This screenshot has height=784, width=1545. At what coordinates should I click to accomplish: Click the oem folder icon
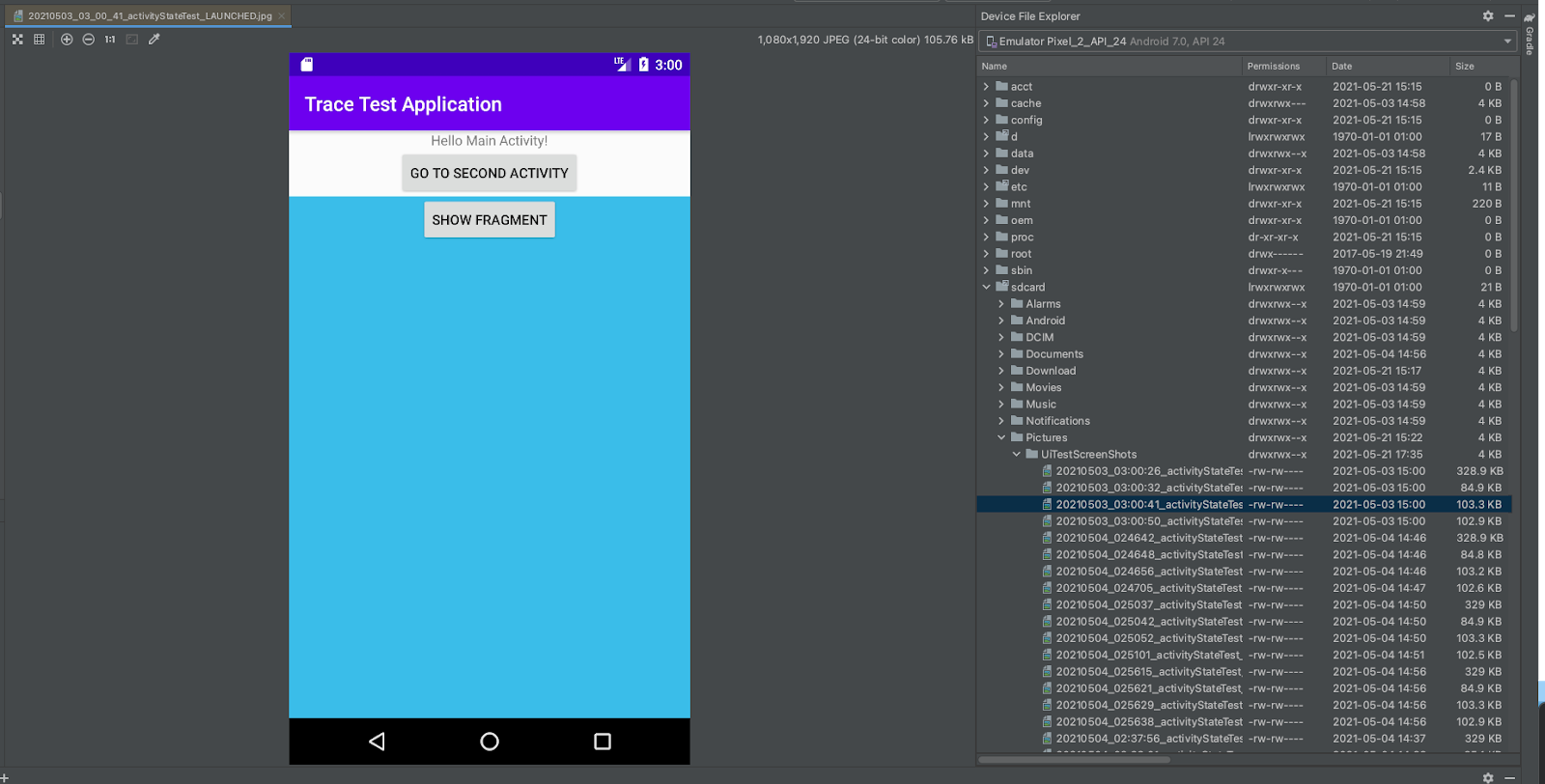coord(1001,220)
